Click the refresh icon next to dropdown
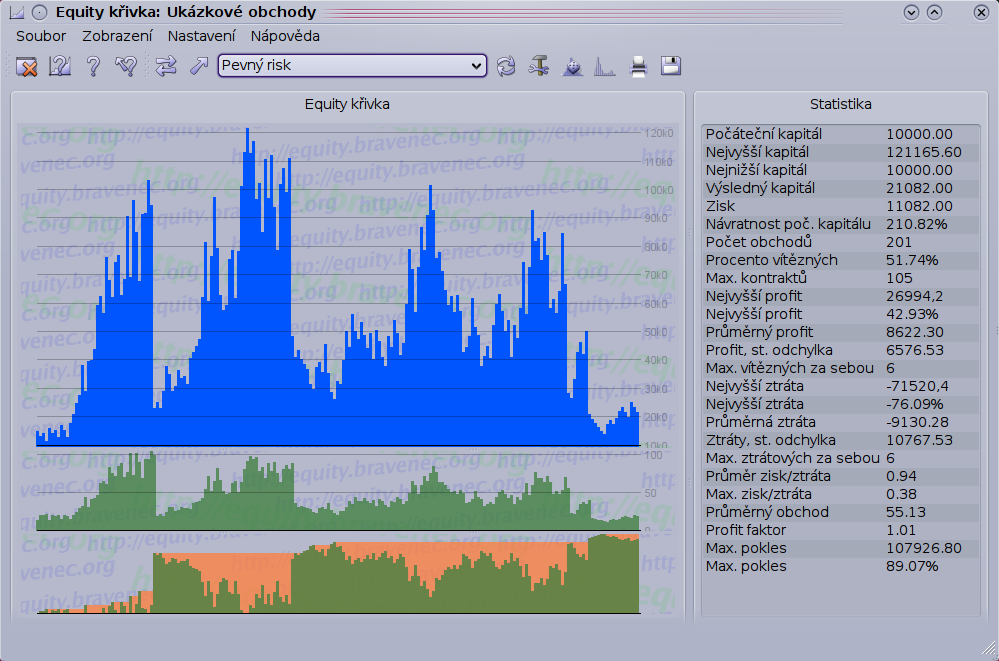The image size is (999, 661). tap(507, 67)
